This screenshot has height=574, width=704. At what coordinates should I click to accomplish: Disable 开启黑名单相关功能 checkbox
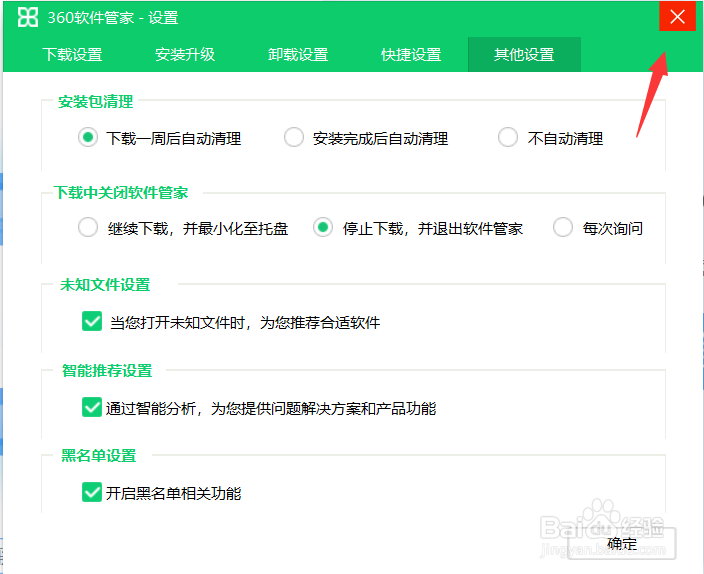coord(92,492)
